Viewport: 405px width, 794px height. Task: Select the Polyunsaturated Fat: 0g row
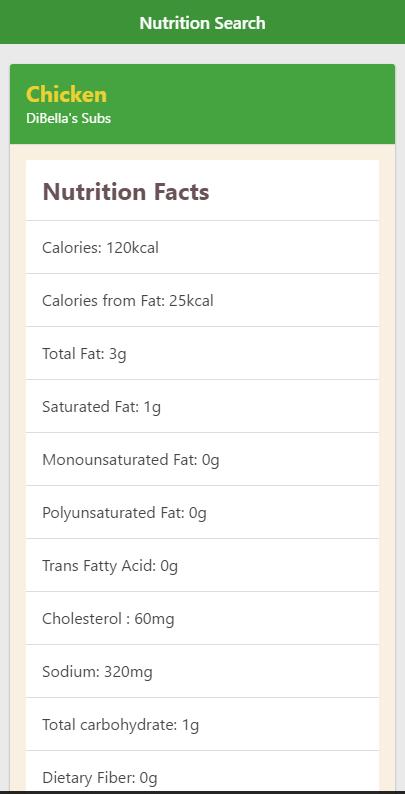click(202, 512)
